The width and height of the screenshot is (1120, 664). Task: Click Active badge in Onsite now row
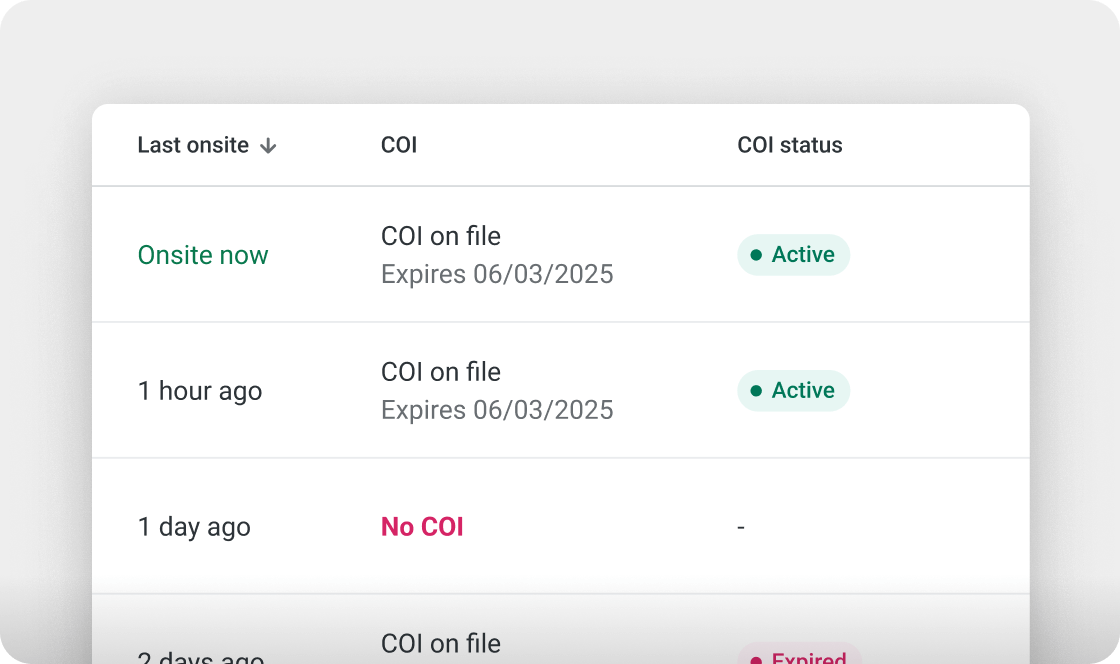(x=794, y=255)
